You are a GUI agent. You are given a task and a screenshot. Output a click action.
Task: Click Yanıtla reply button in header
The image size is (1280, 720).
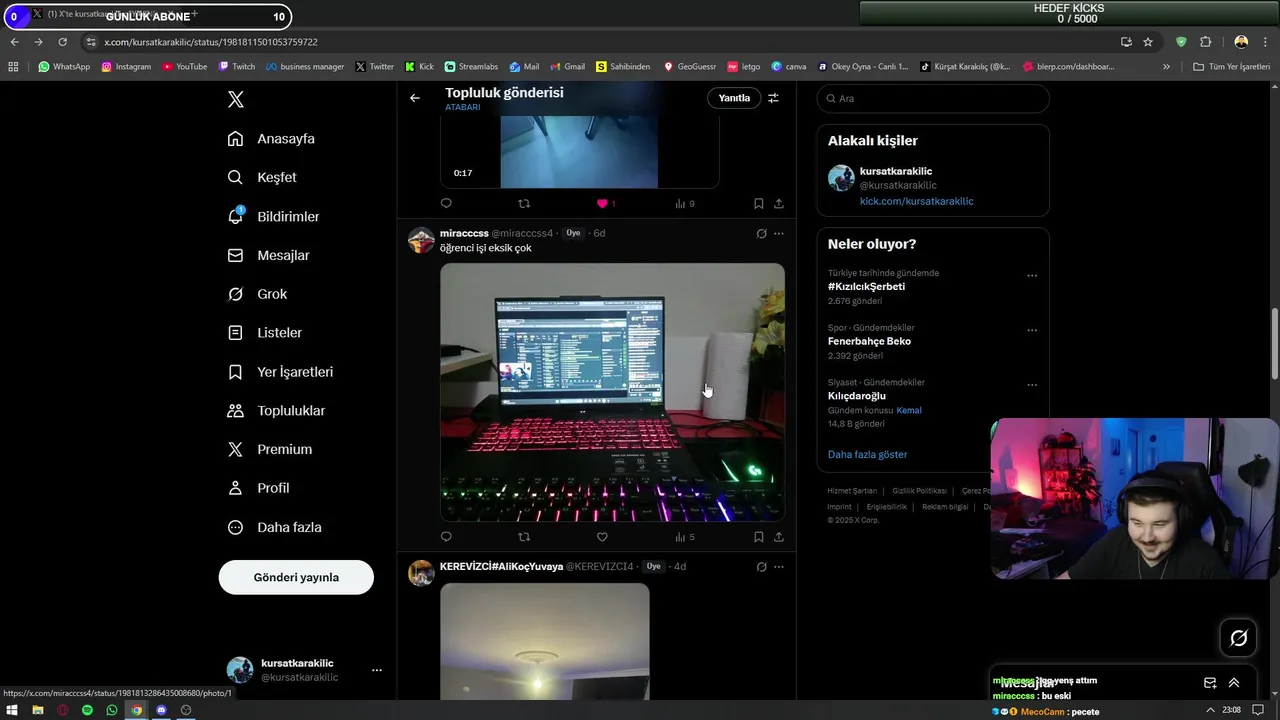[734, 98]
